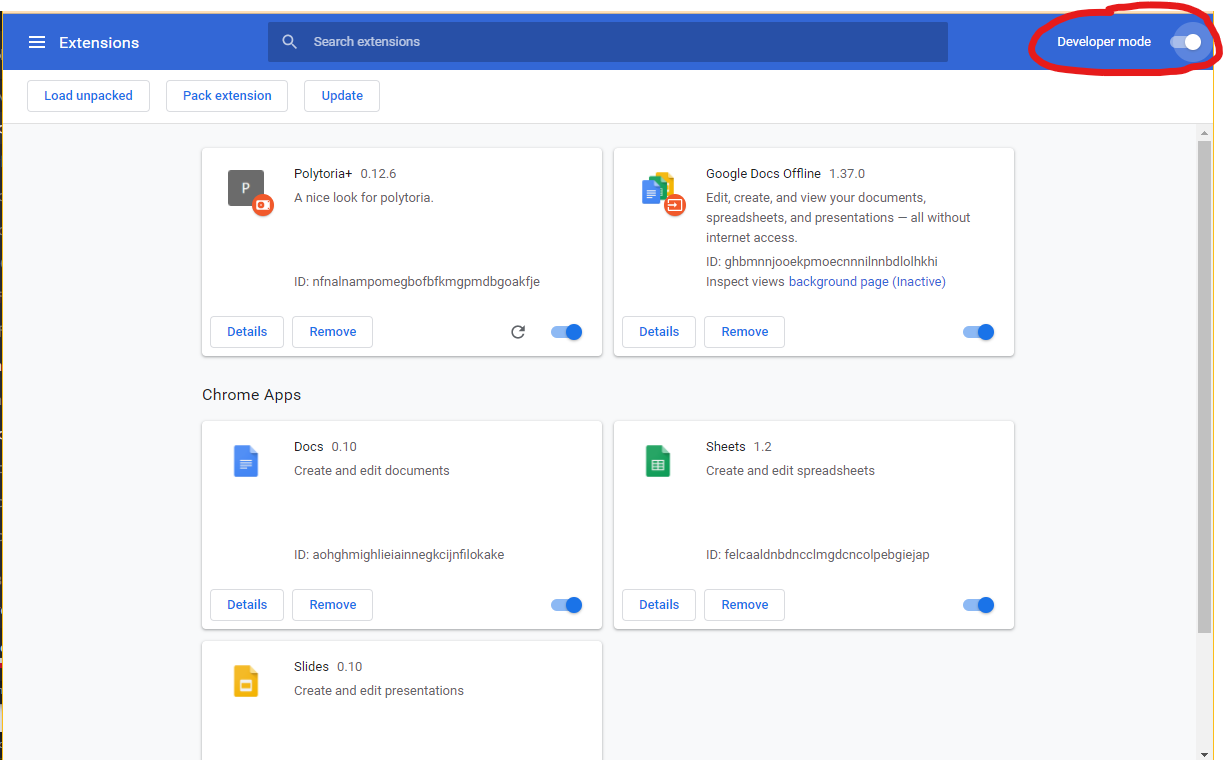The image size is (1223, 760).
Task: Disable the Docs app
Action: pos(566,604)
